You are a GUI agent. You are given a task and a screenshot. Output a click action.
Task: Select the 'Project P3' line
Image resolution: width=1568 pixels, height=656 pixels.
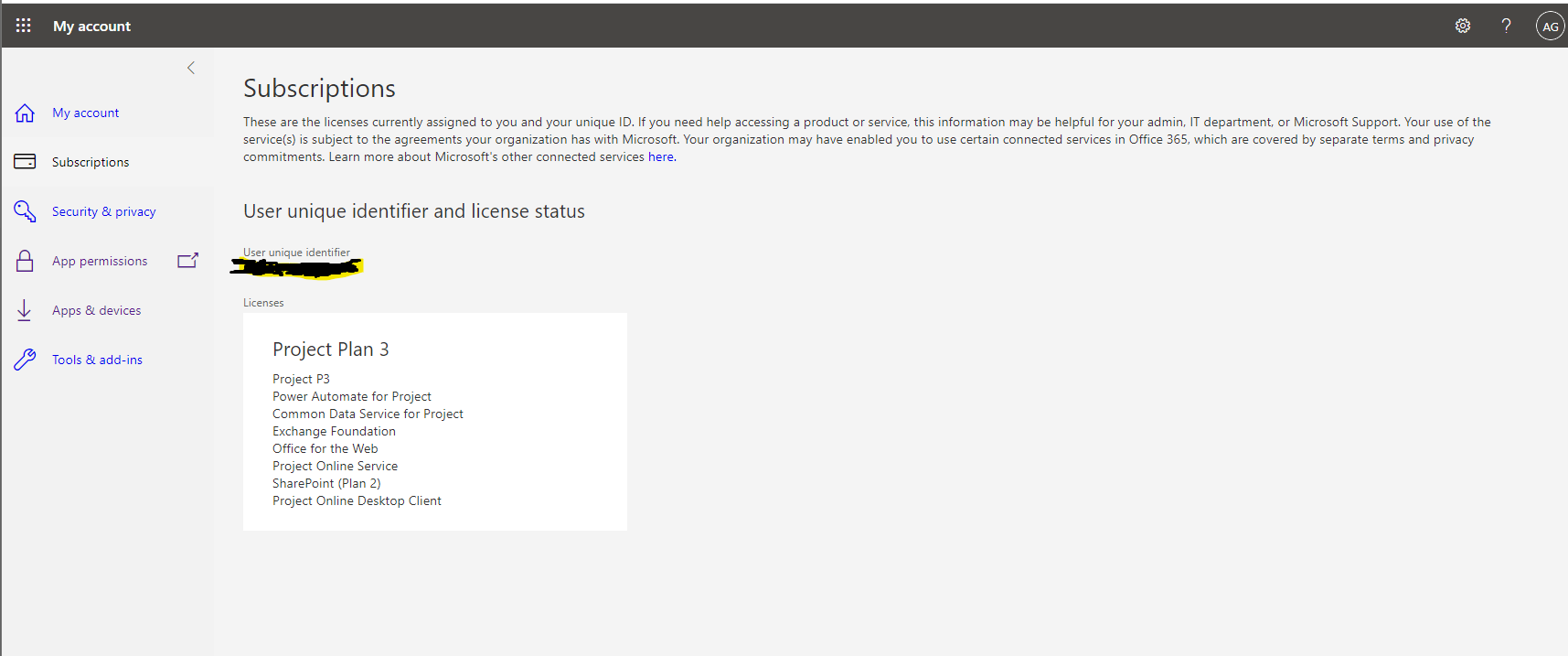pos(301,379)
